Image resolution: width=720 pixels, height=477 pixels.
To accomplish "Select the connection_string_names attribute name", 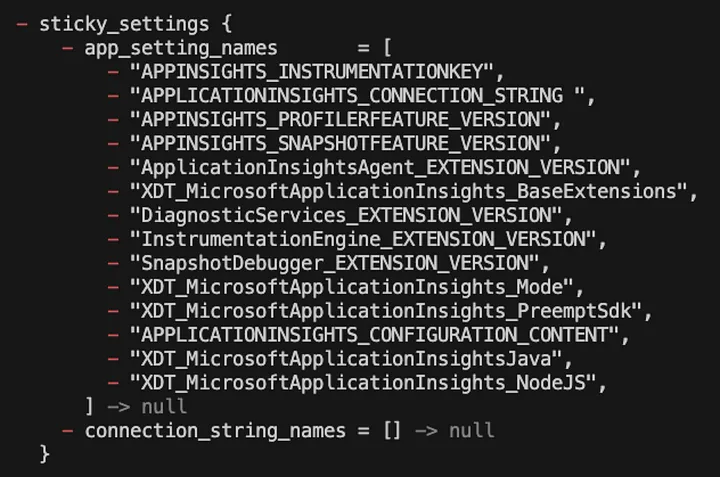I will (215, 431).
